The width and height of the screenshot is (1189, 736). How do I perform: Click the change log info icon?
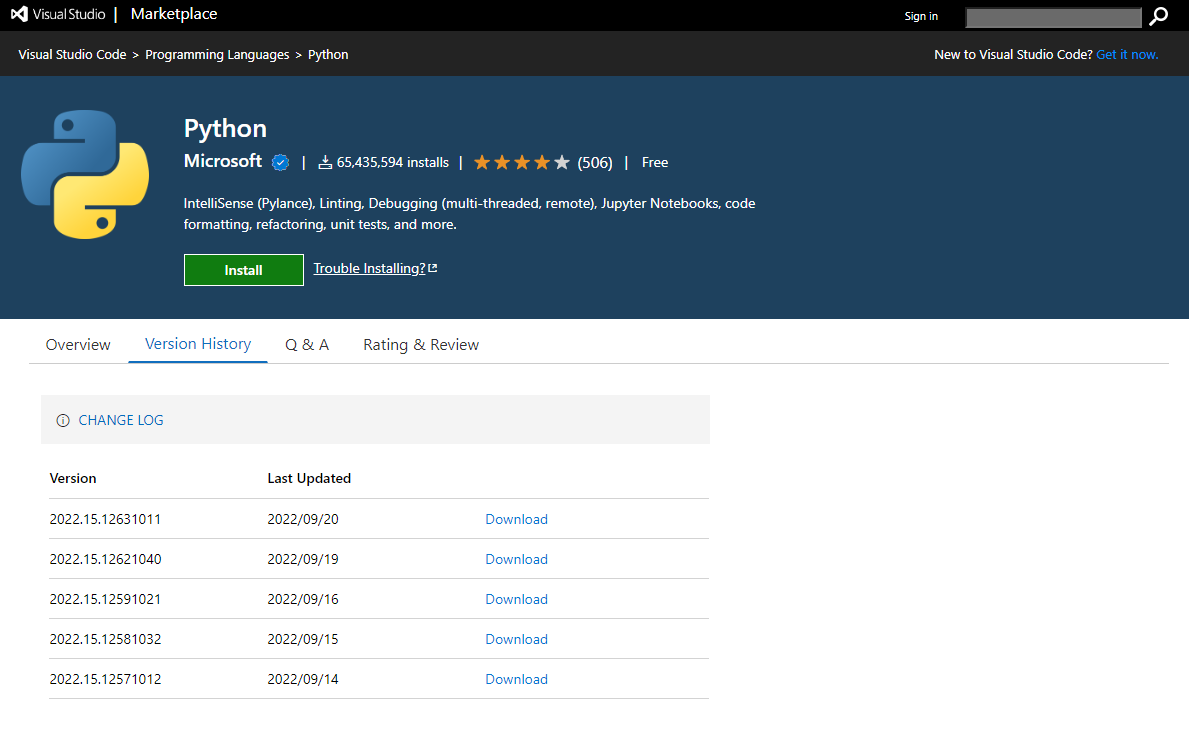(x=63, y=421)
